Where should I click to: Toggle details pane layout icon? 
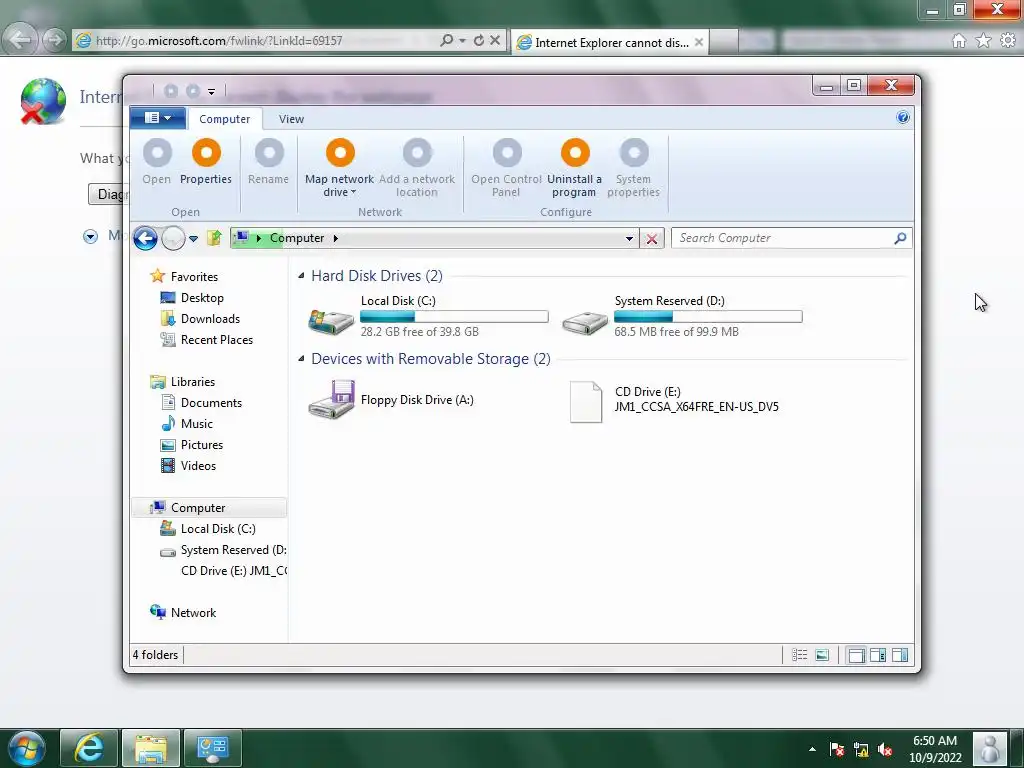point(878,655)
